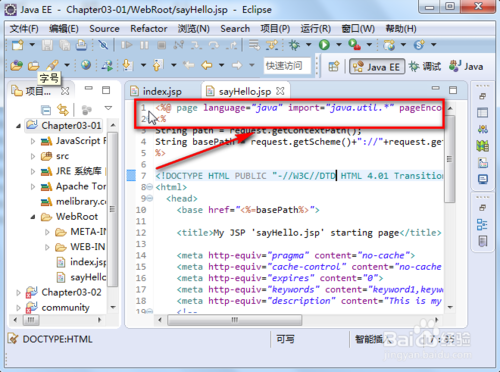
Task: Open the Debug dropdown arrow
Action: click(309, 44)
